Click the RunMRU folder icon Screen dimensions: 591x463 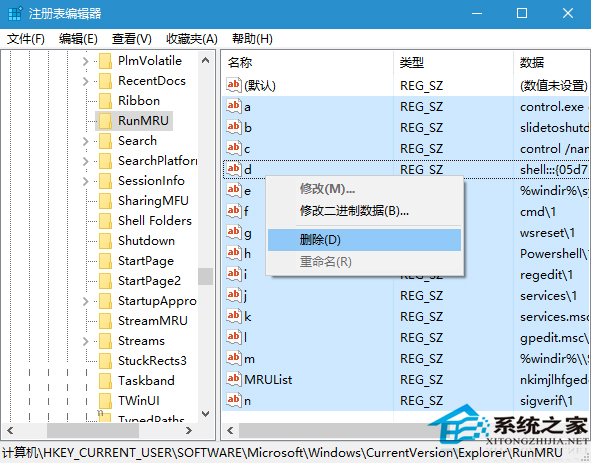(x=105, y=121)
